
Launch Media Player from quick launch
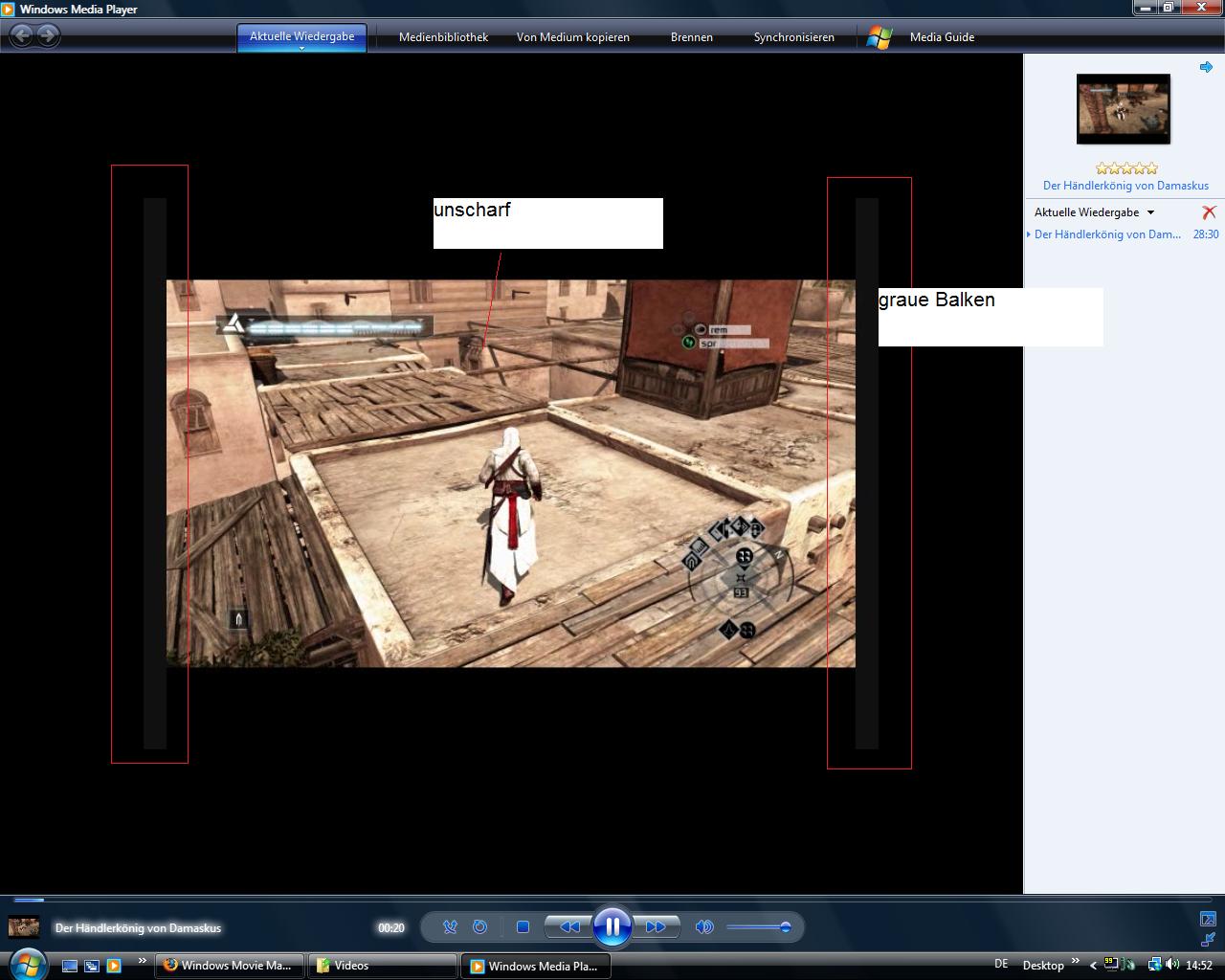click(114, 966)
